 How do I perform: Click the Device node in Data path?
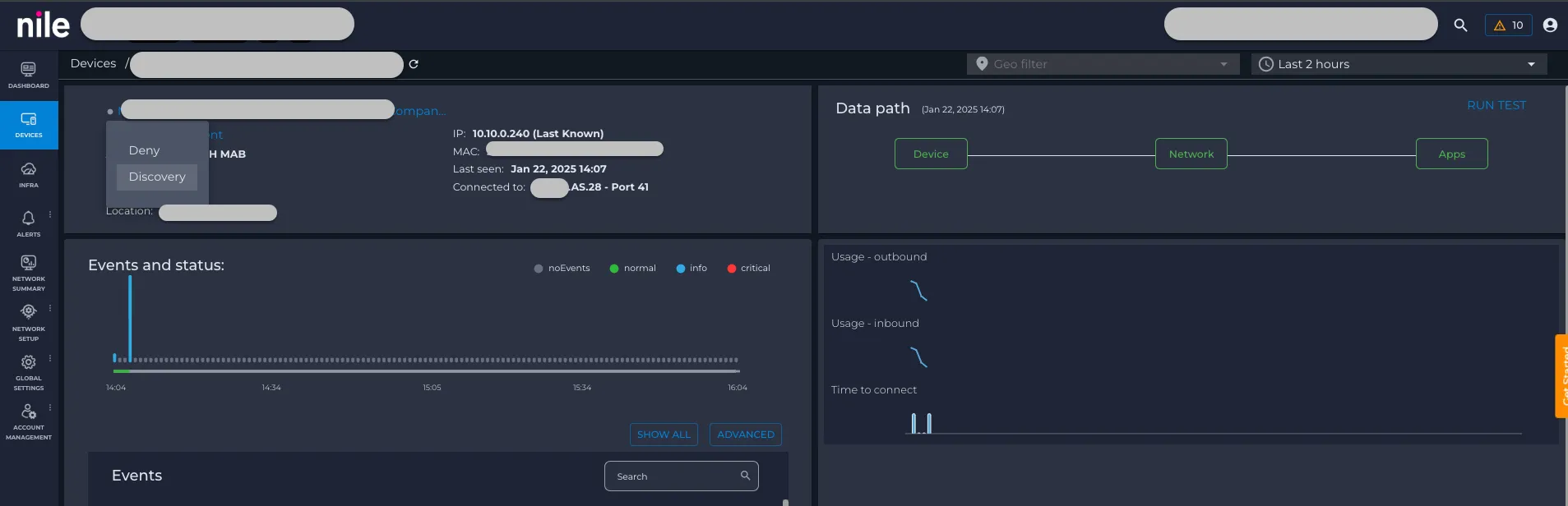pyautogui.click(x=931, y=154)
